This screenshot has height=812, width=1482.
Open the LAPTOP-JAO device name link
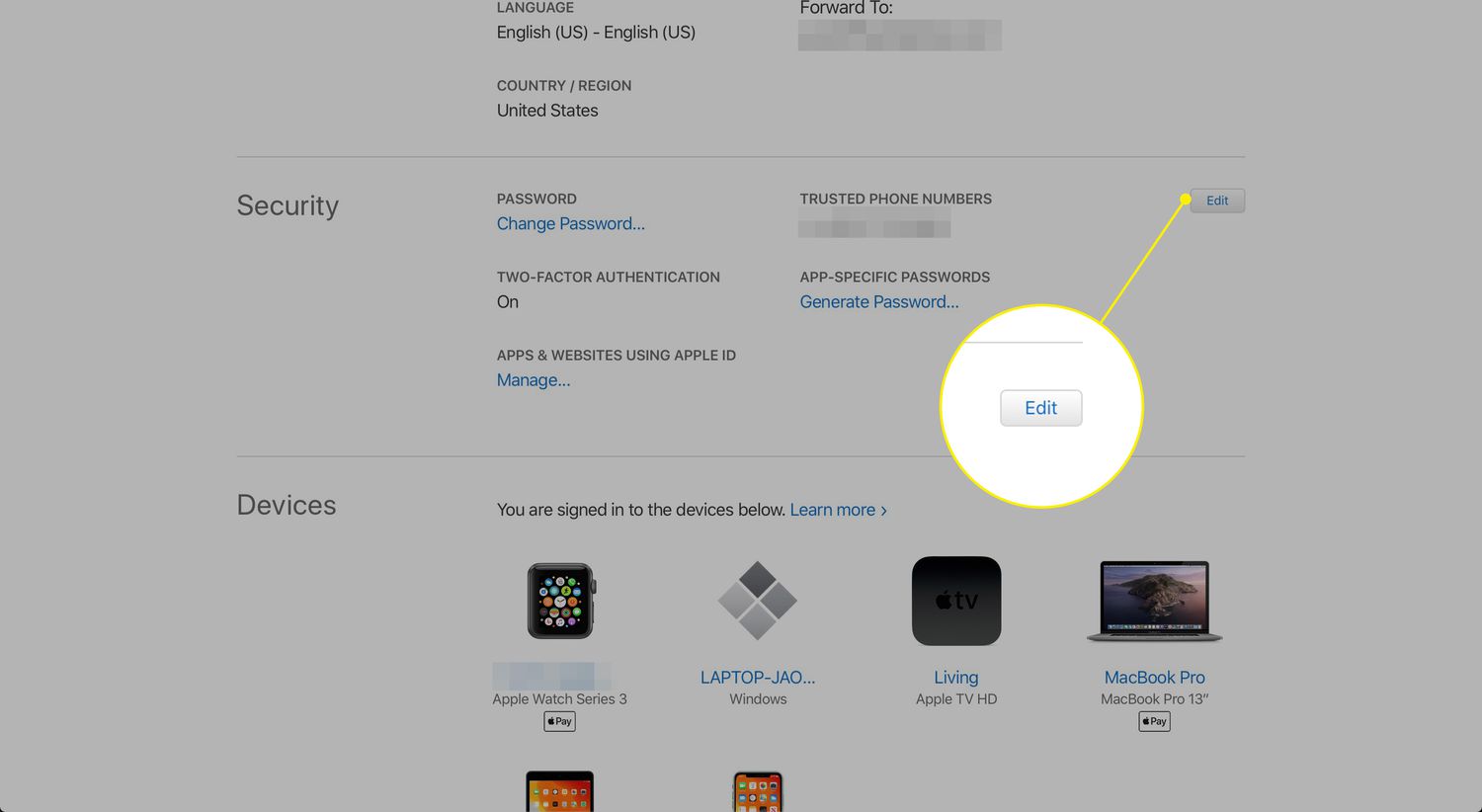click(x=758, y=678)
